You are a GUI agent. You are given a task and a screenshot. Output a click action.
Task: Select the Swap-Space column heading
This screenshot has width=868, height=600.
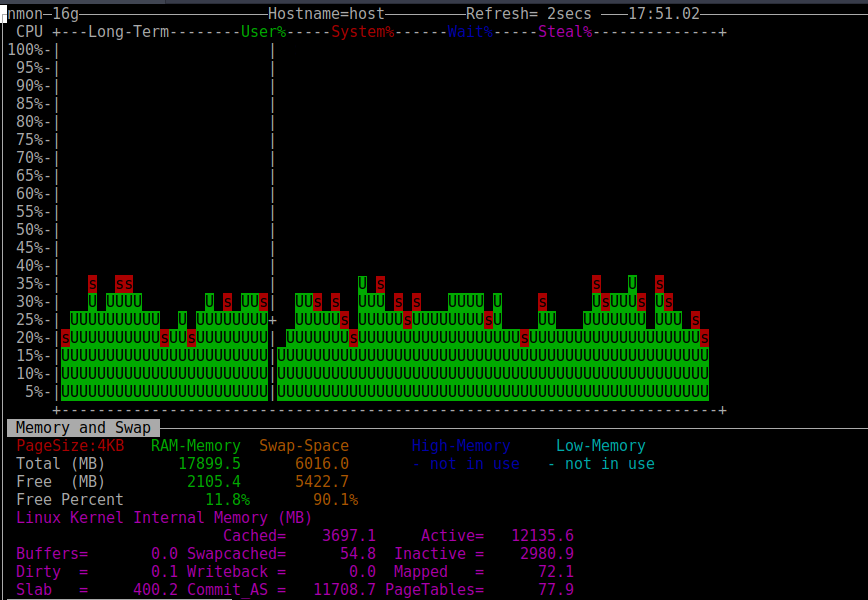click(304, 445)
